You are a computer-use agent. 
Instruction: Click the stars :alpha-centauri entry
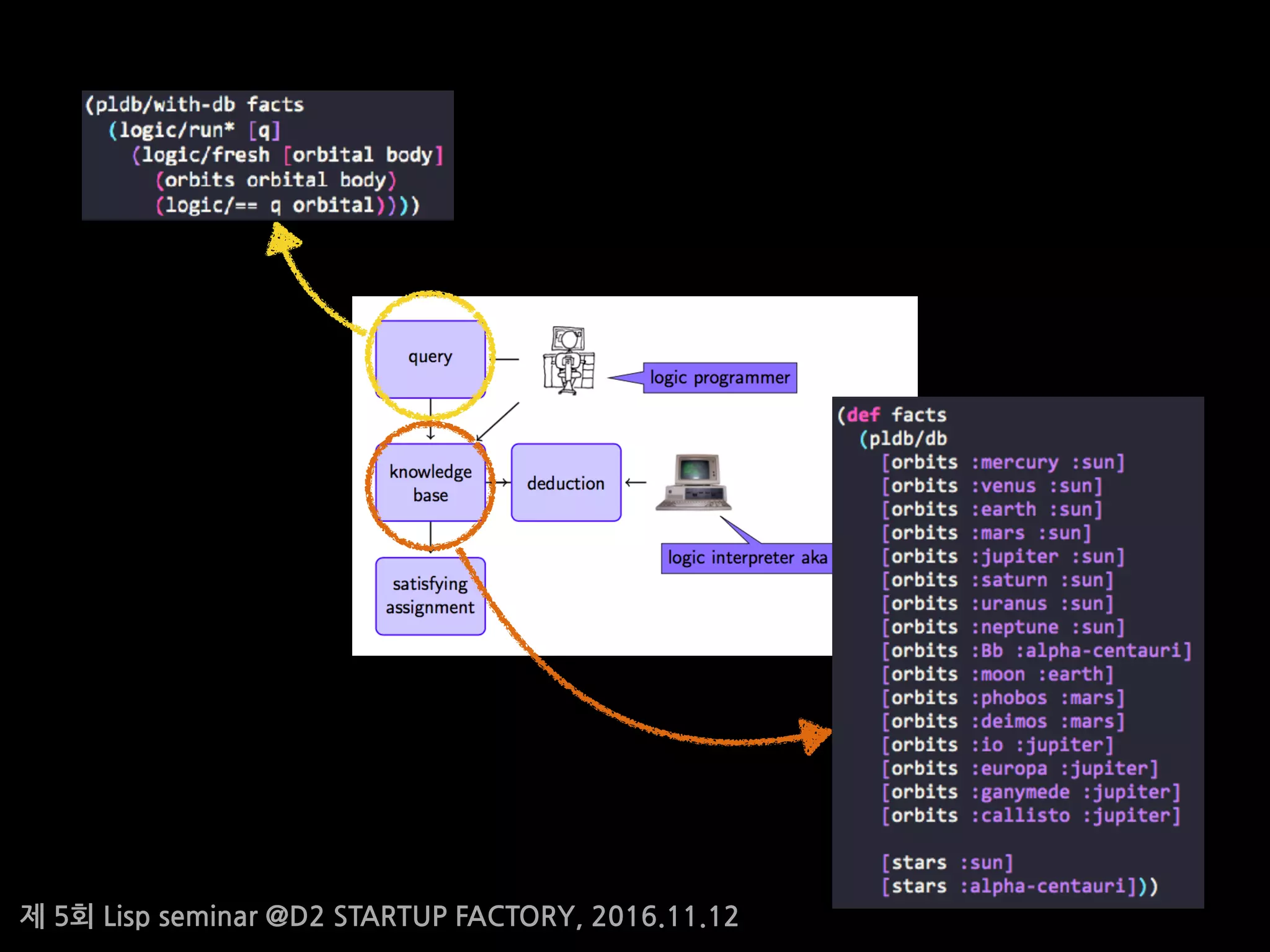[1019, 886]
